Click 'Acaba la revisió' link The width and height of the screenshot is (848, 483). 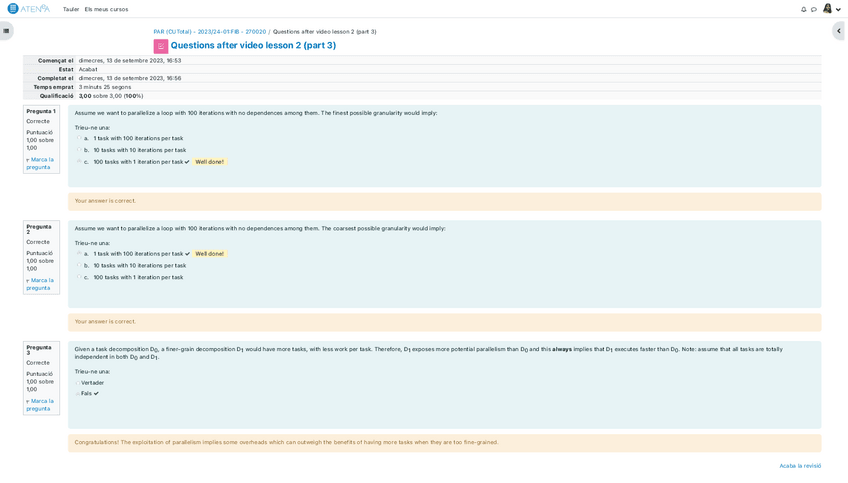(800, 466)
